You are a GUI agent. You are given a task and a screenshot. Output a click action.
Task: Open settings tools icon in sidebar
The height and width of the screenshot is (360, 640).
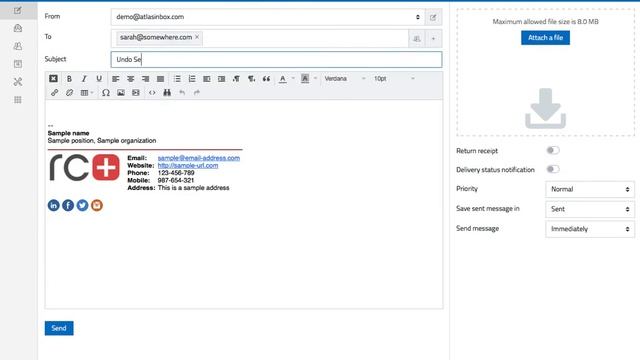click(x=18, y=82)
